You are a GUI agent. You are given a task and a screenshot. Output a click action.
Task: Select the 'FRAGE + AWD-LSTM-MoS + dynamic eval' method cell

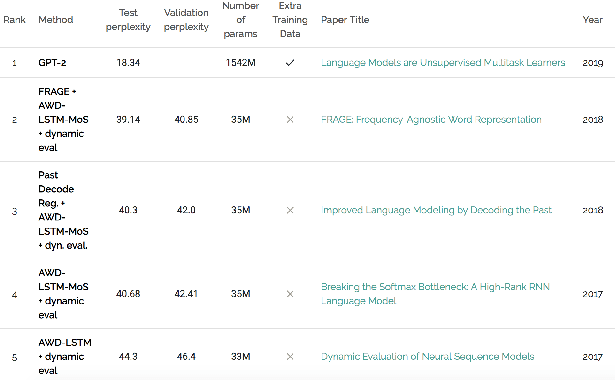[63, 119]
